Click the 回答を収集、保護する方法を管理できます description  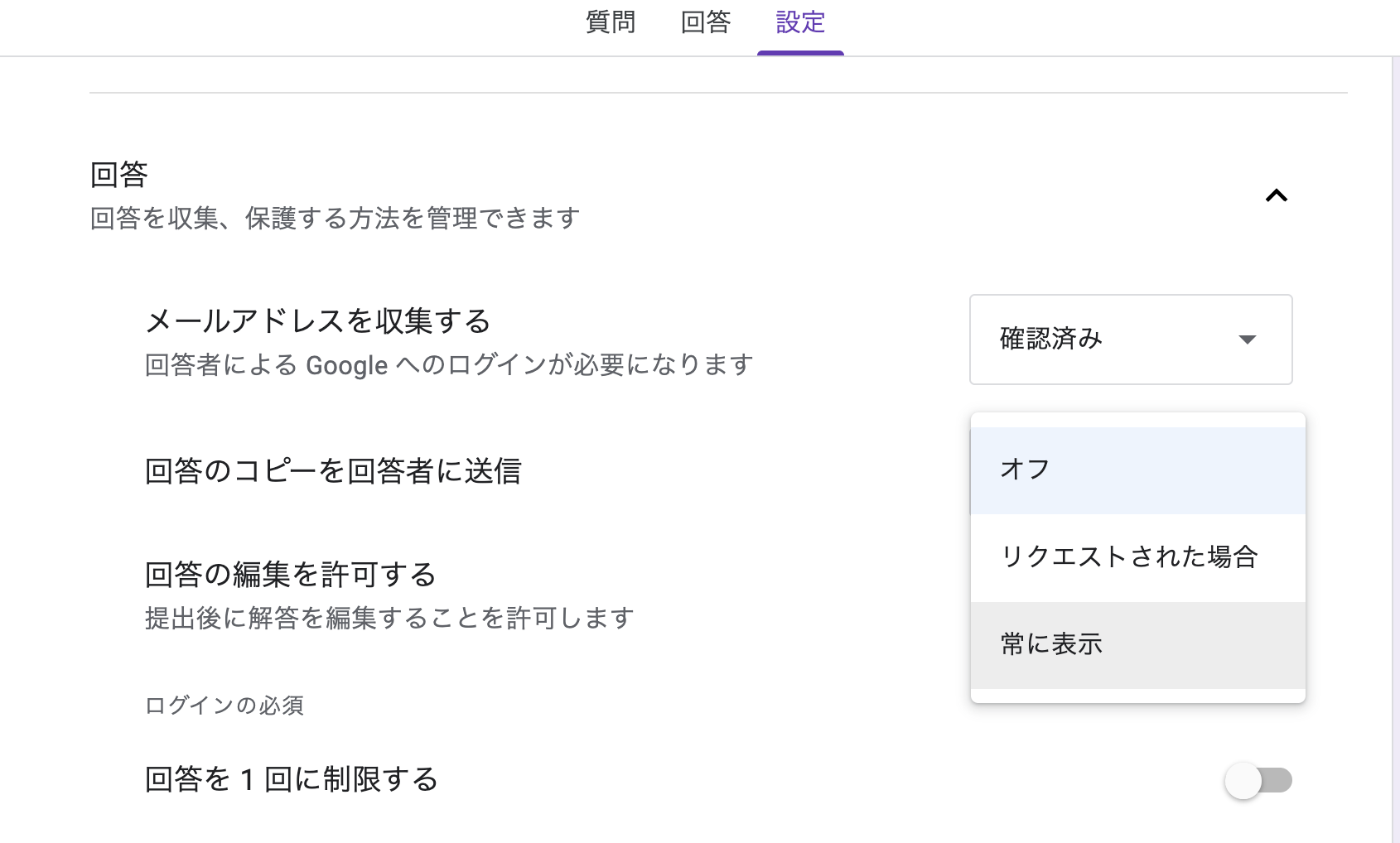(x=335, y=219)
